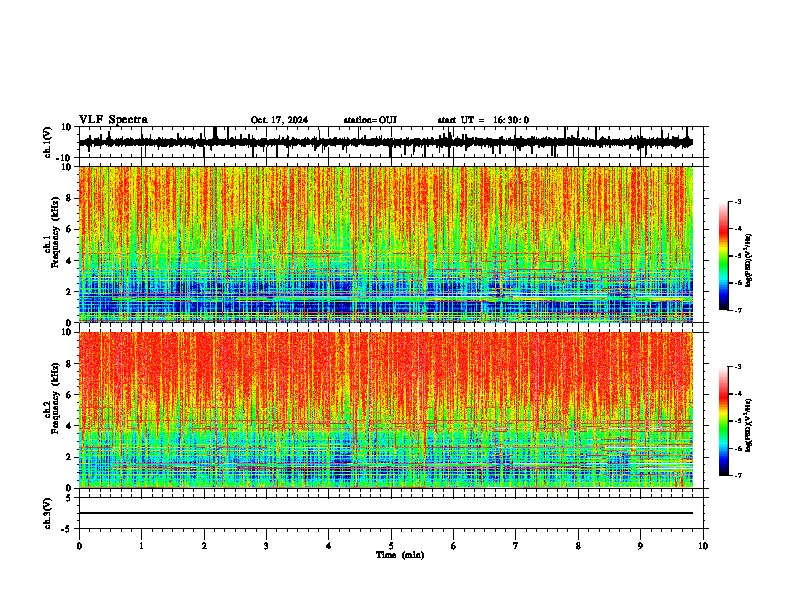
Task: Click inside the ch.2 spectrogram panel
Action: (x=386, y=410)
